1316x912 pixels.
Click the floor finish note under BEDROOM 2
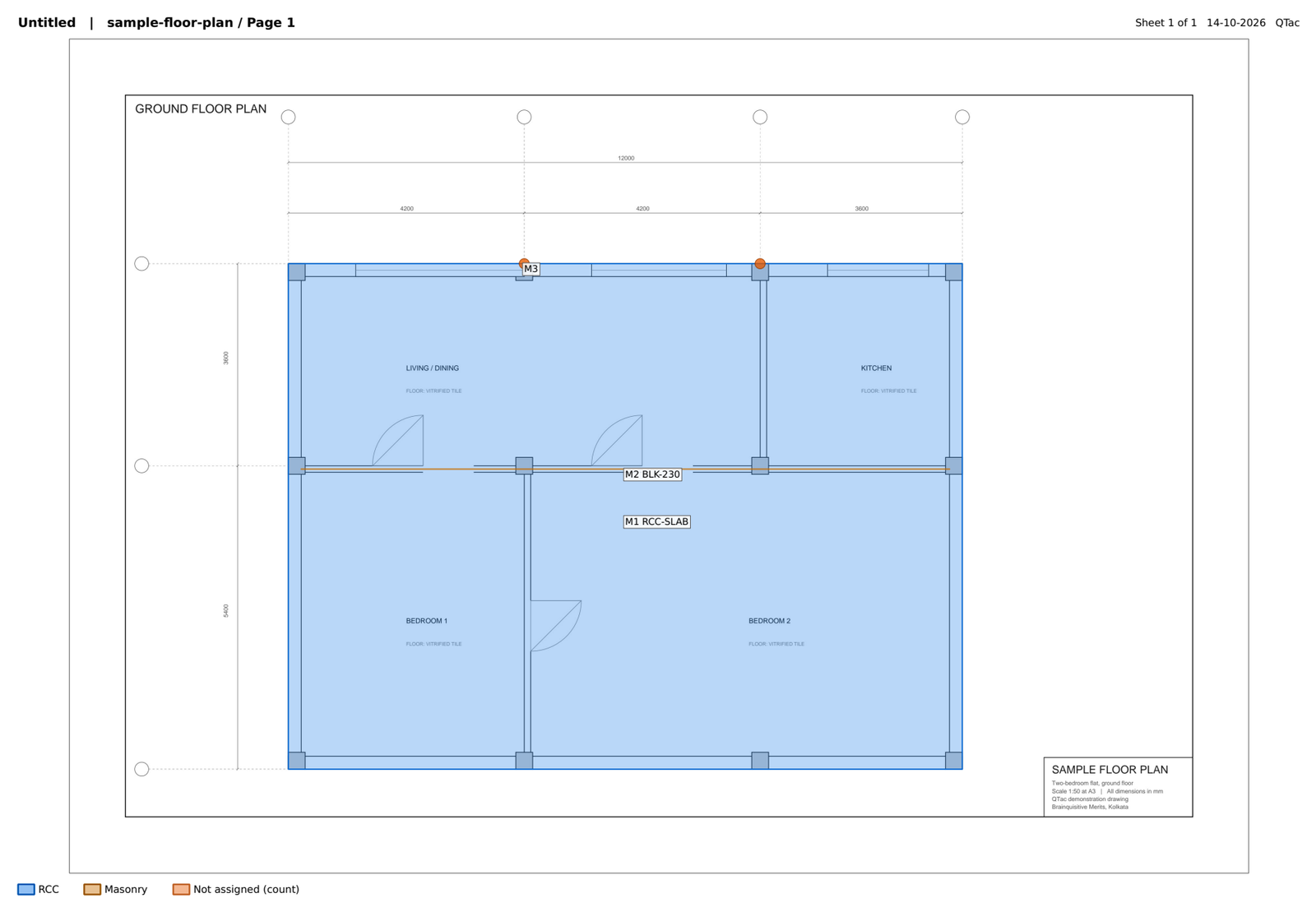[776, 644]
